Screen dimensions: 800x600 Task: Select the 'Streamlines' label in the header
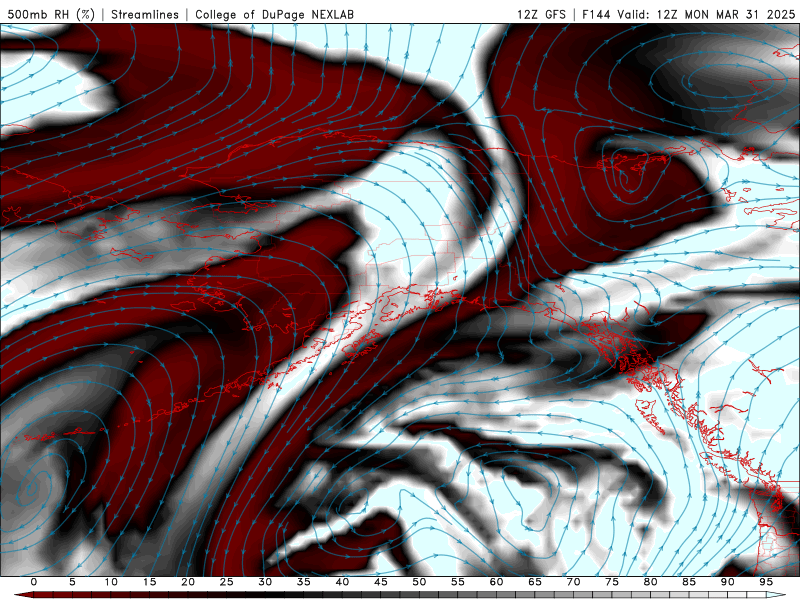point(145,14)
